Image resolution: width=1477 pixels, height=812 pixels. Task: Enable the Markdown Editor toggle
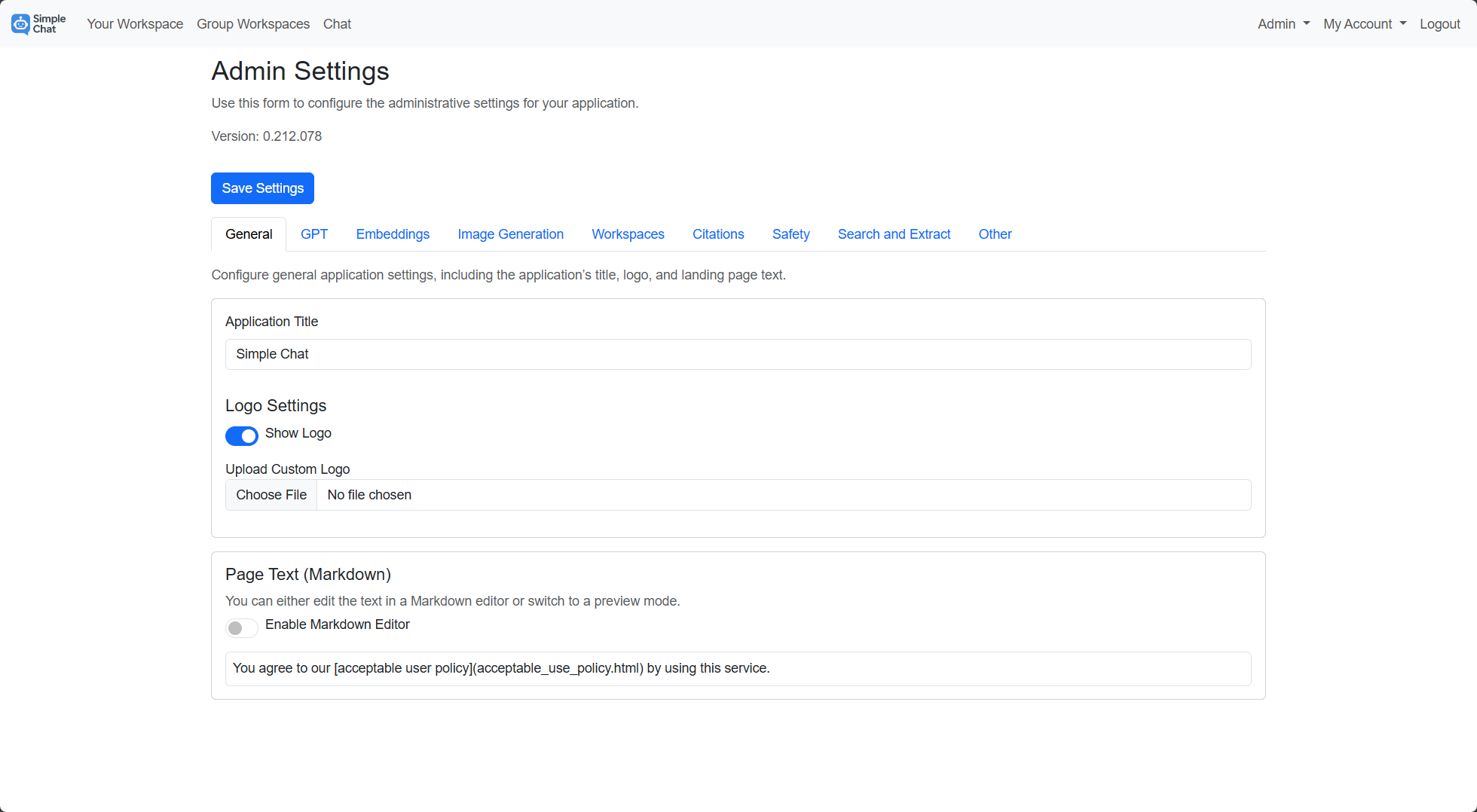(x=242, y=627)
